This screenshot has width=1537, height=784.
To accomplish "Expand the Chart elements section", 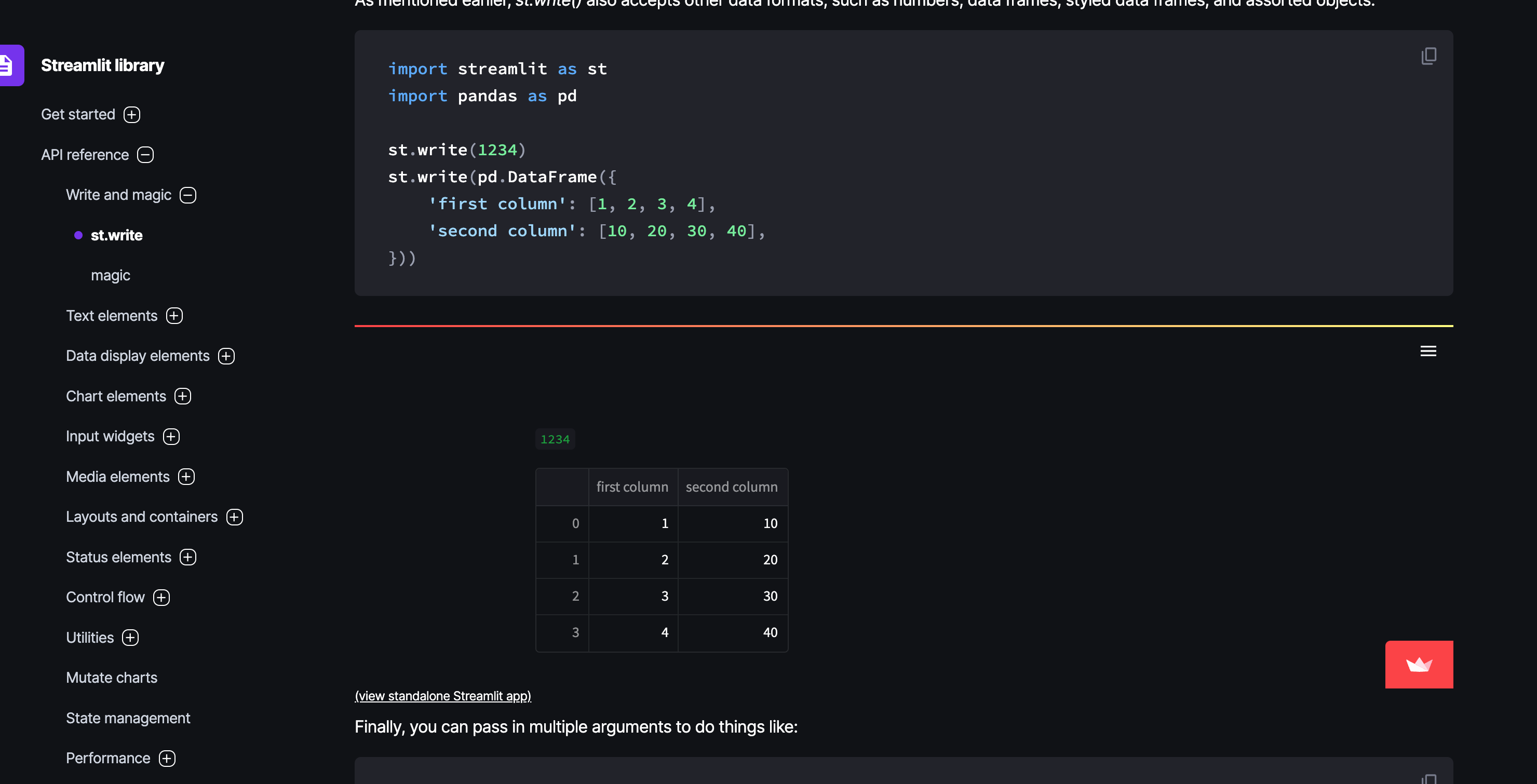I will coord(183,396).
